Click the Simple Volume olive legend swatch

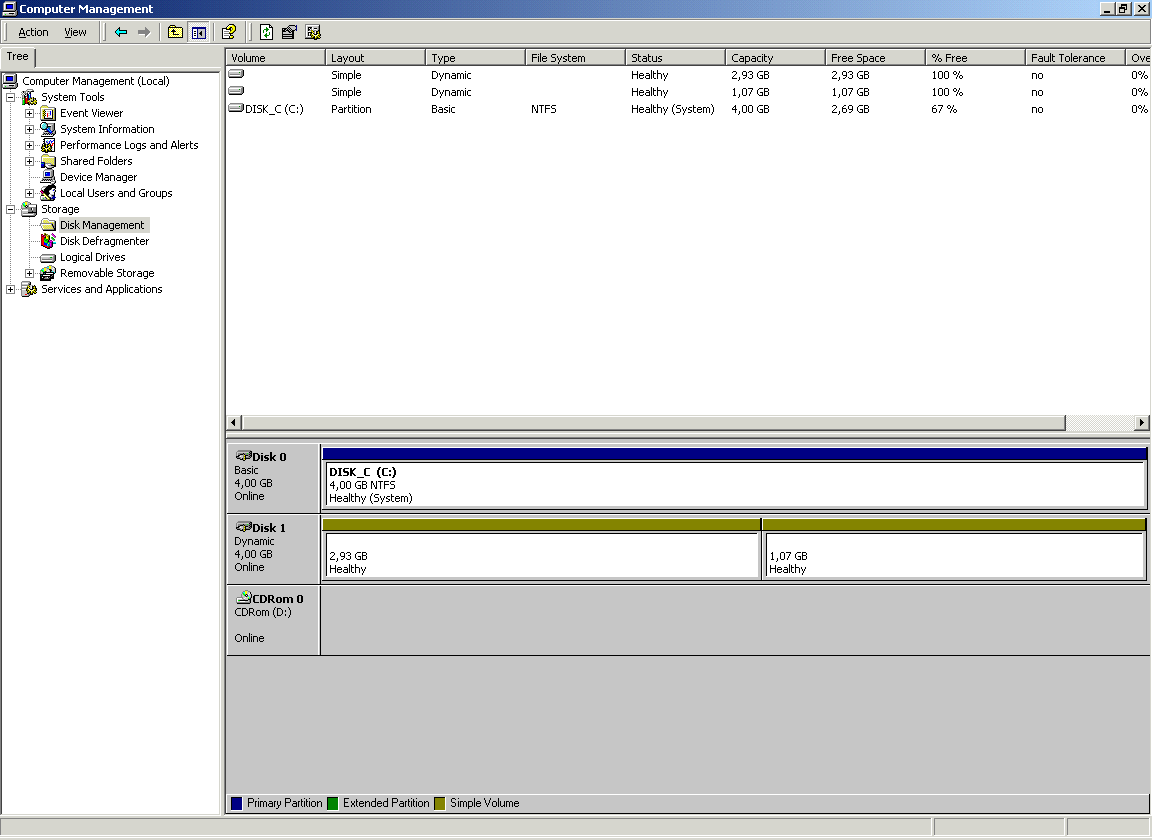click(440, 803)
